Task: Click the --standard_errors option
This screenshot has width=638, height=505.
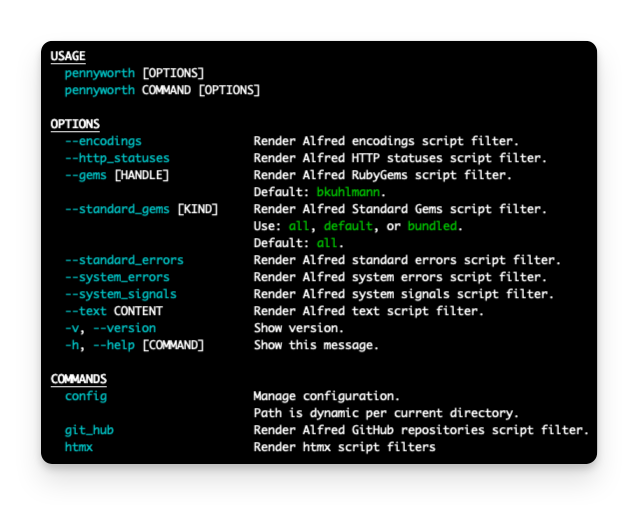Action: [125, 260]
